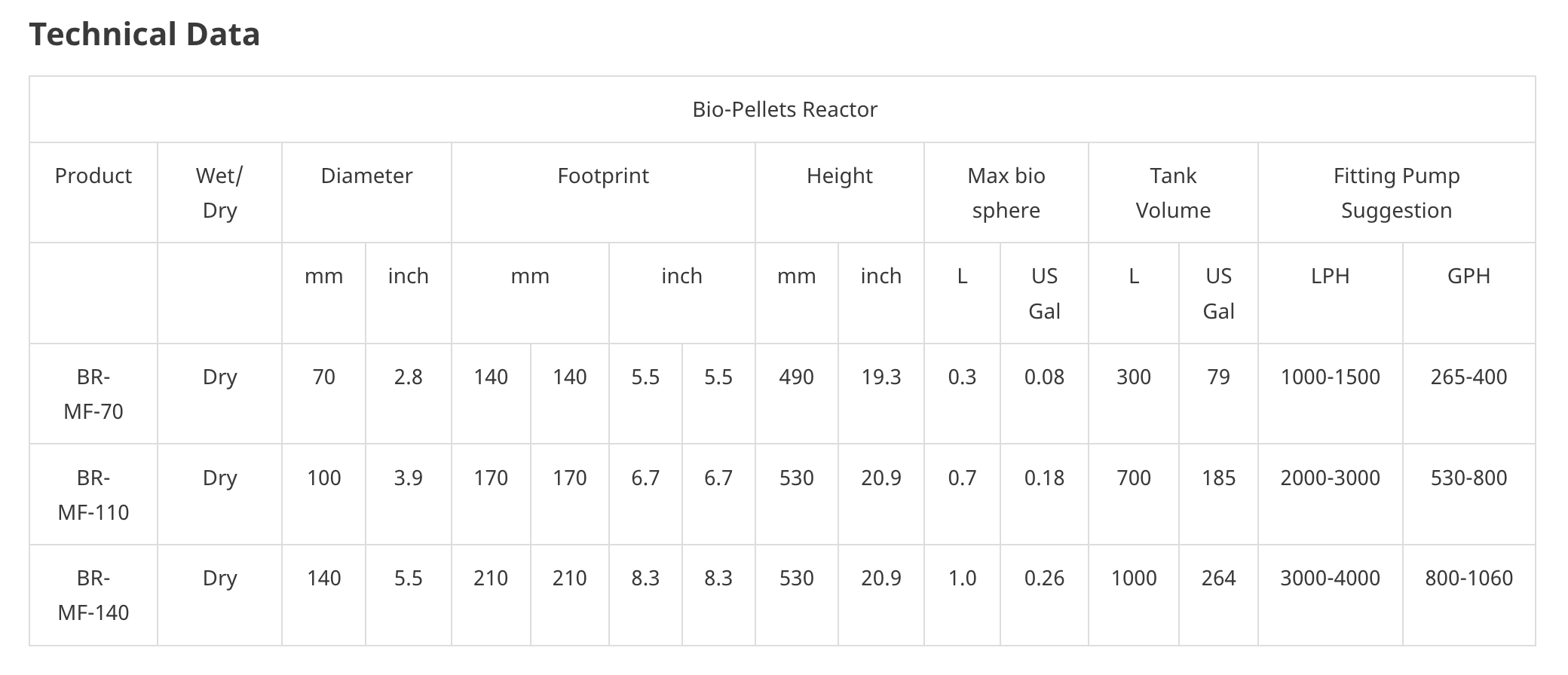Click the Tank Volume column header
Screen dimensions: 1568x675
pyautogui.click(x=1173, y=193)
